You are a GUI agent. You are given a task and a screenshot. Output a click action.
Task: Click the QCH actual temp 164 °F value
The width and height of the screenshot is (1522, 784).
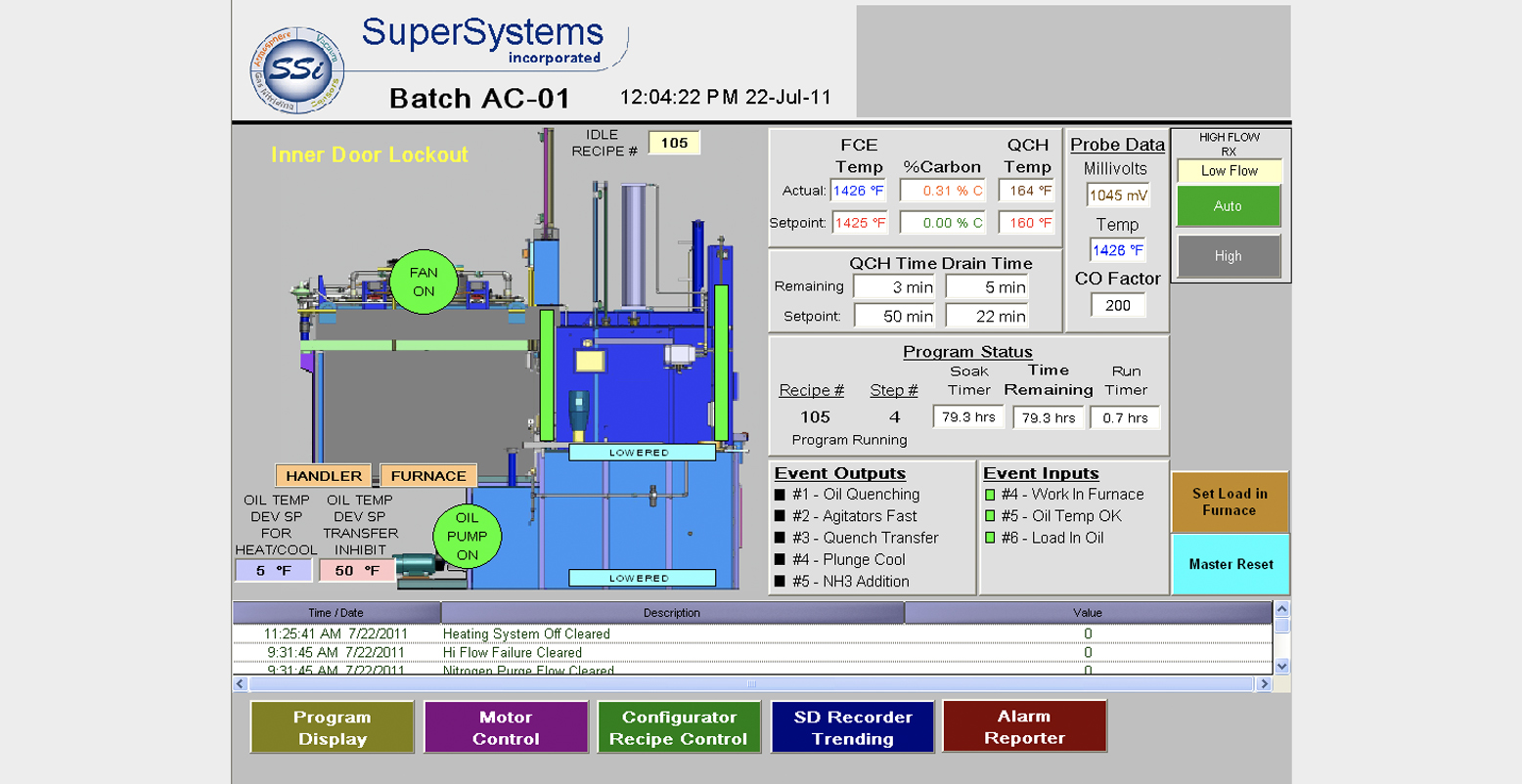1027,191
